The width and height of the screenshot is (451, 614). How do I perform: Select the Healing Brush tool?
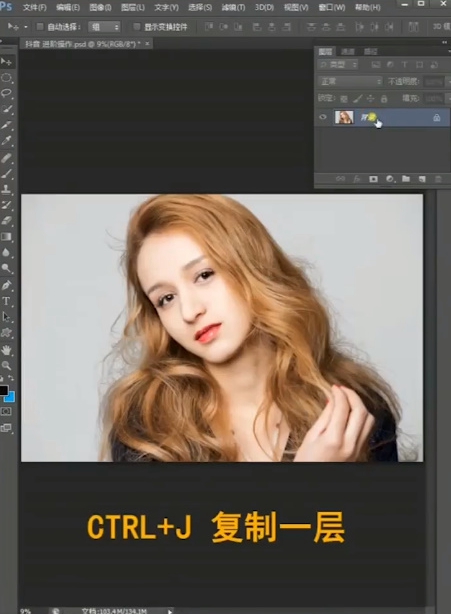(x=7, y=158)
